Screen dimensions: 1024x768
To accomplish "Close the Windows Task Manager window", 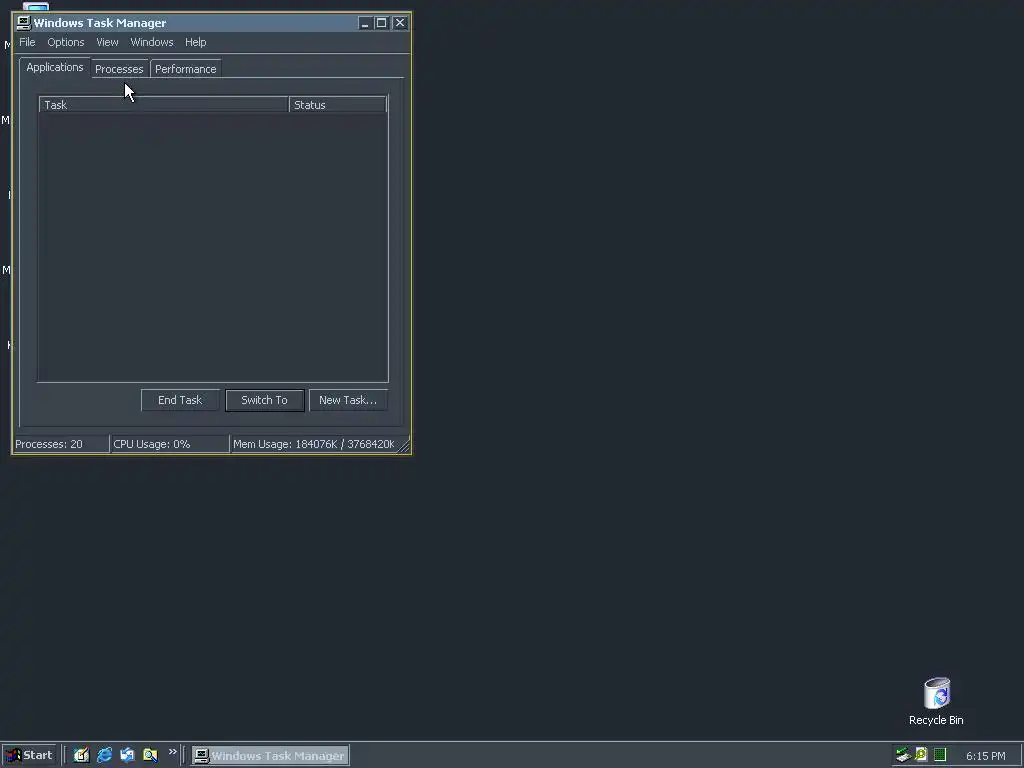I will point(400,23).
